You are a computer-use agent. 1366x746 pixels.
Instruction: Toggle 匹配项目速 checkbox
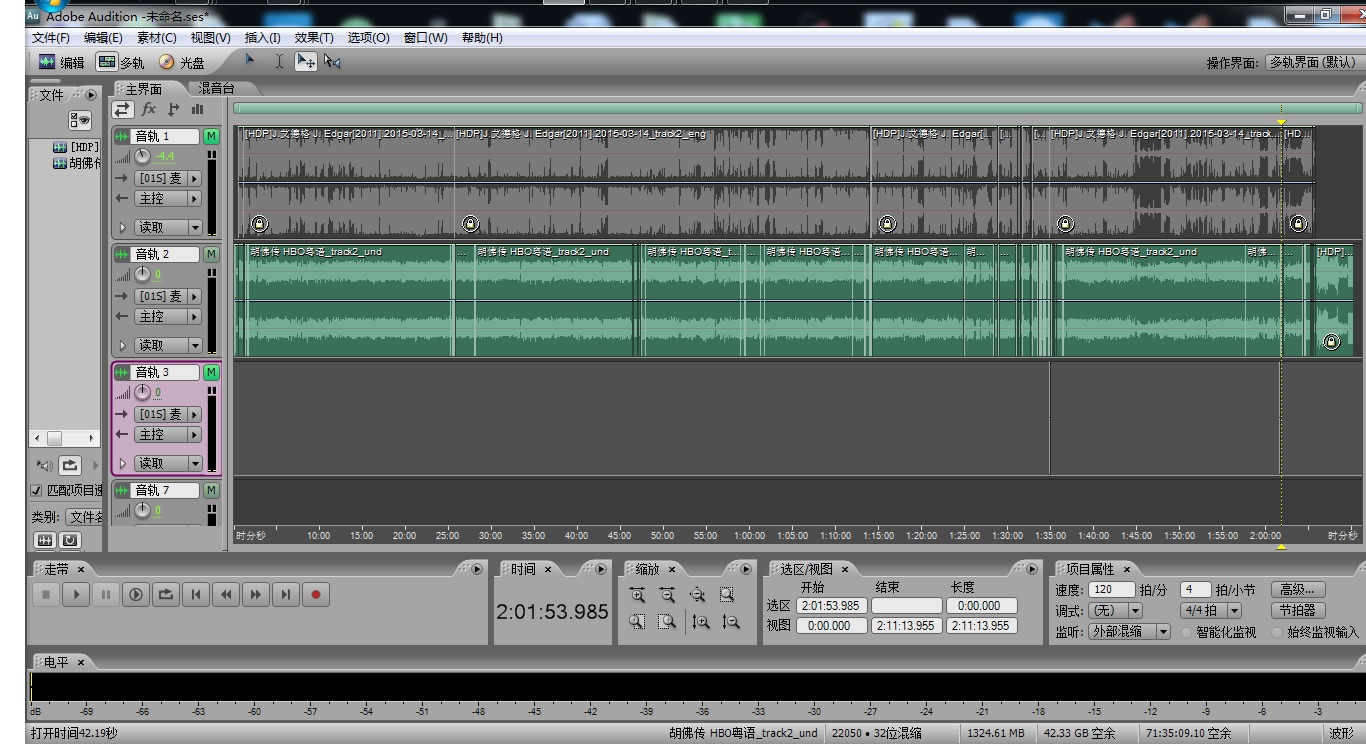click(37, 491)
